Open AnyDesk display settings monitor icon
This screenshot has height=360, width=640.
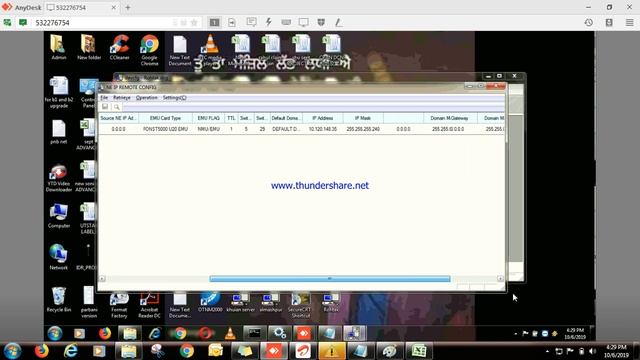point(304,22)
